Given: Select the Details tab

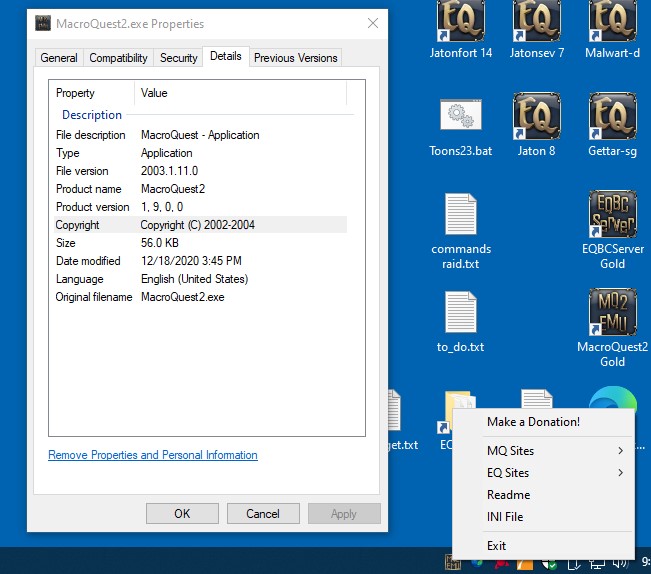Looking at the screenshot, I should 225,56.
